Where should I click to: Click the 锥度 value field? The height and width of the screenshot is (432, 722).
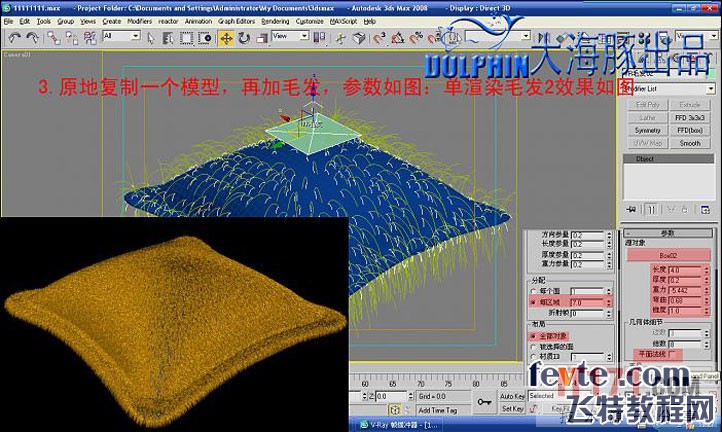tap(686, 311)
